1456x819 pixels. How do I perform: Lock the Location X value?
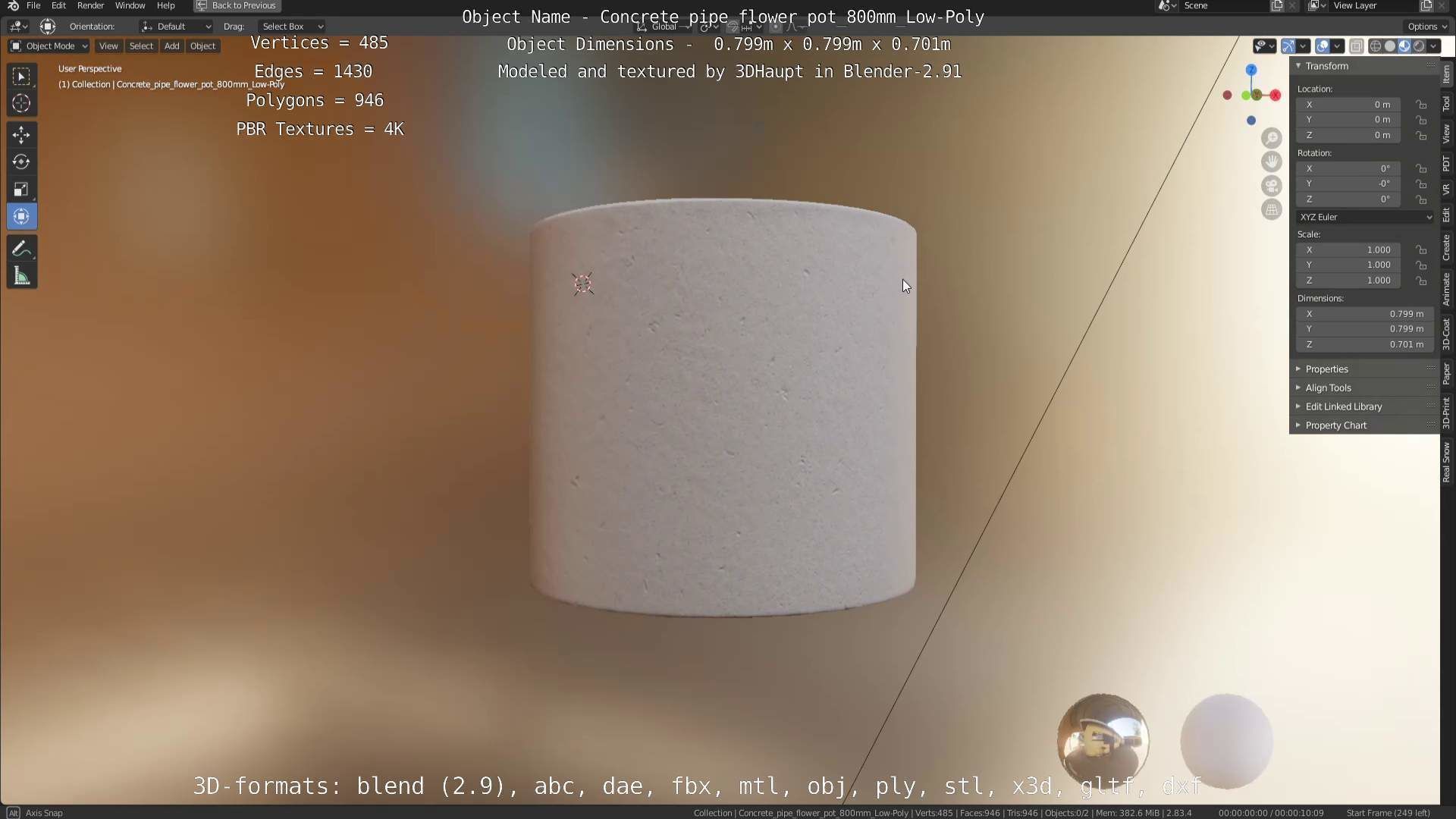coord(1422,105)
